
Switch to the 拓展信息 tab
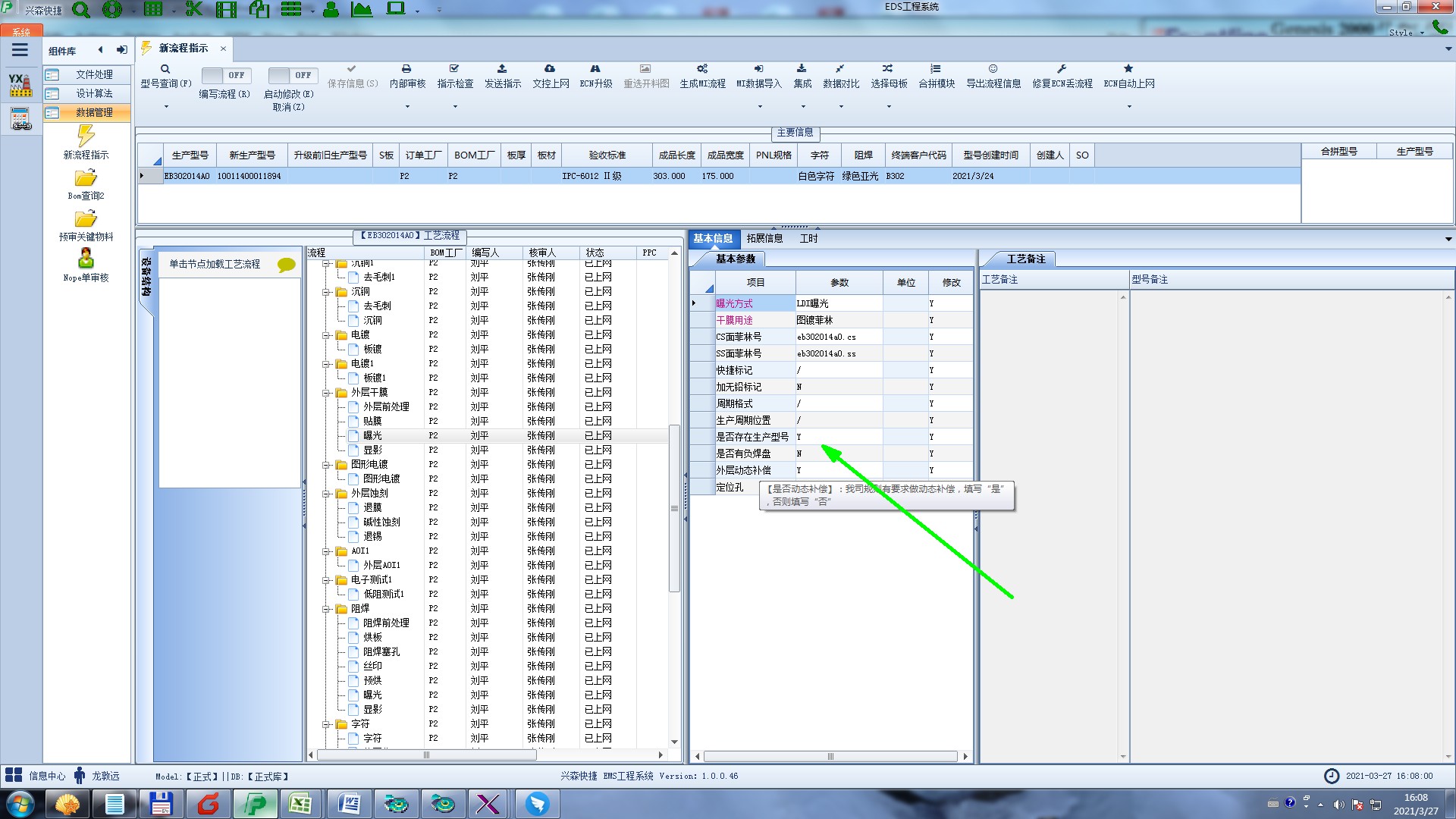764,238
